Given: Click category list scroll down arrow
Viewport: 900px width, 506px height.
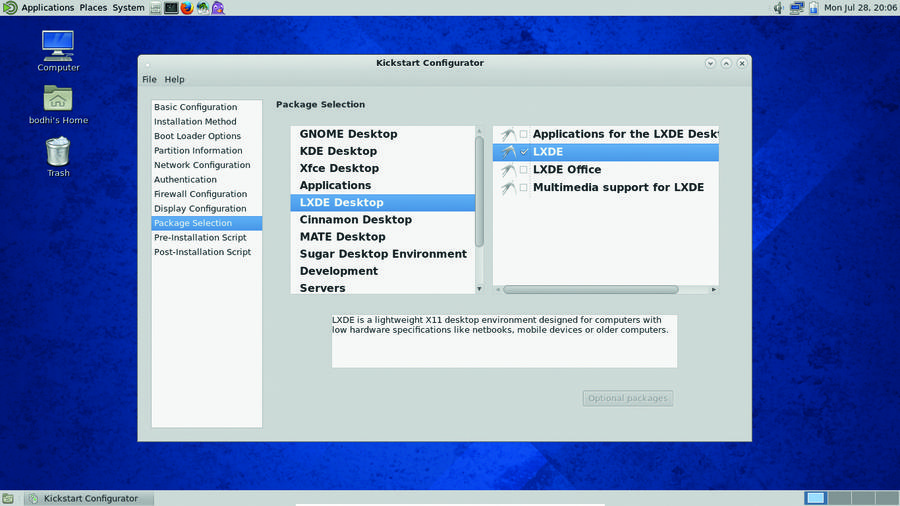Looking at the screenshot, I should point(479,289).
